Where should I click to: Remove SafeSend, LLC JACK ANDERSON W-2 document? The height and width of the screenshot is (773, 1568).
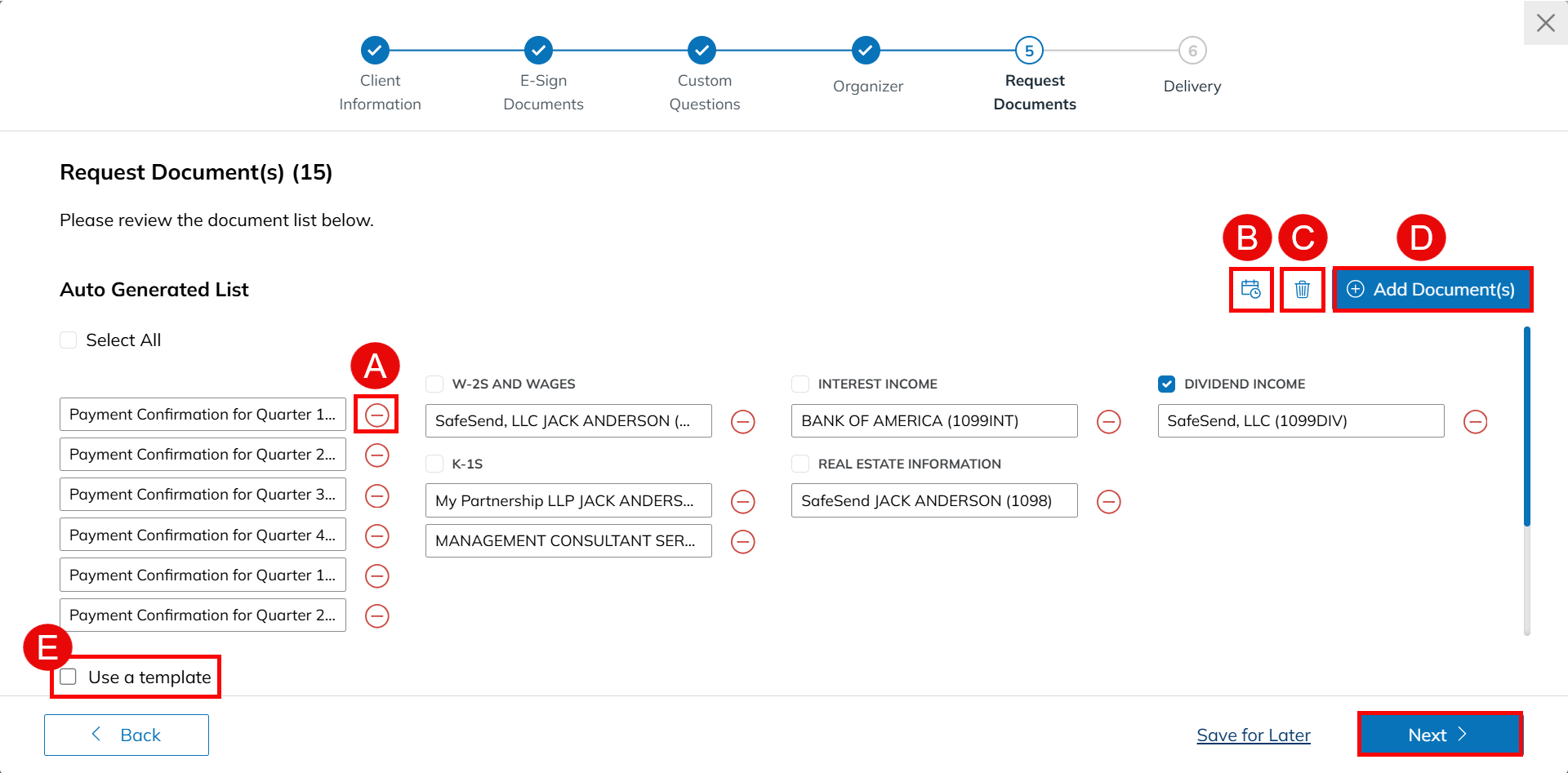(742, 421)
